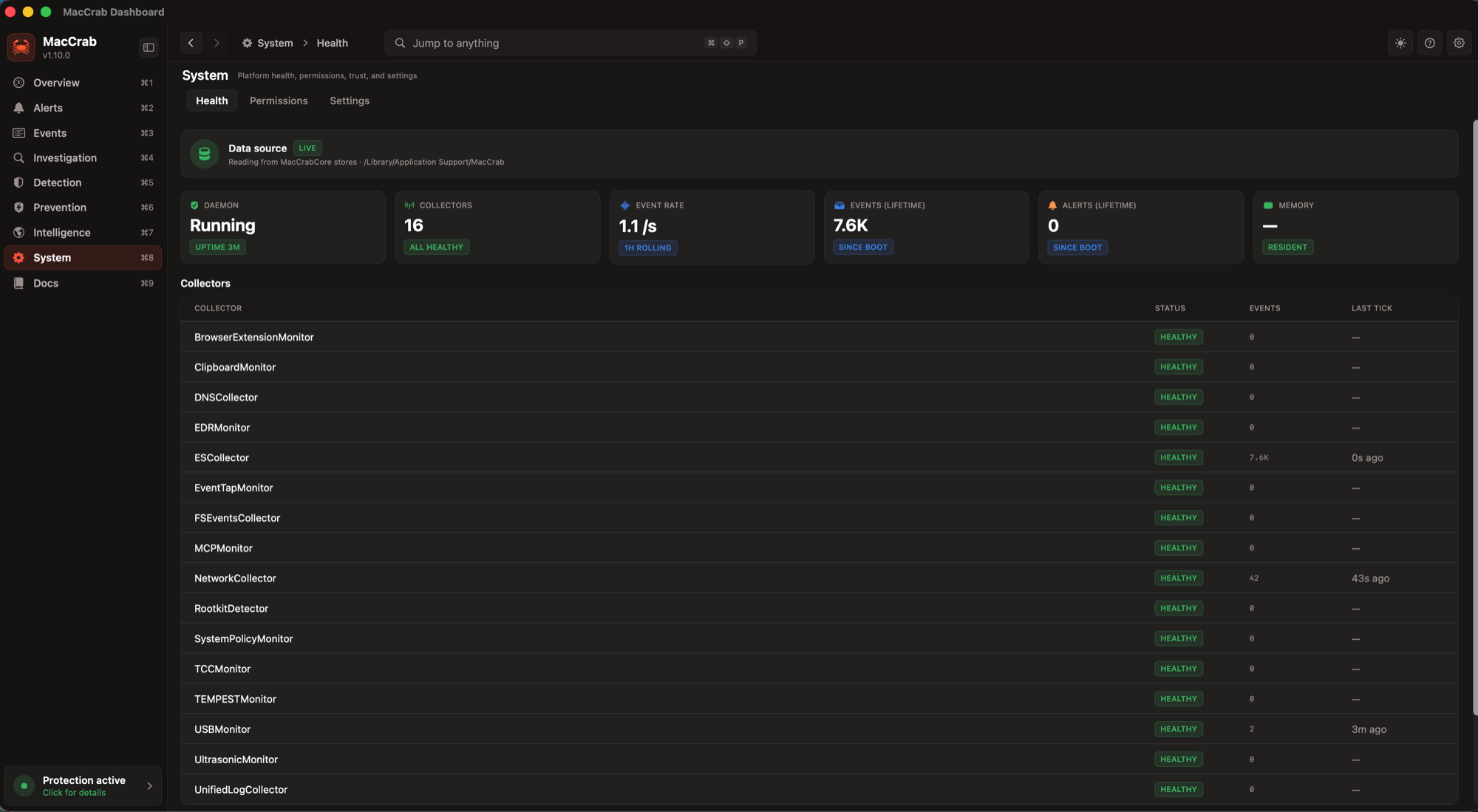Screen dimensions: 1478x812
Task: Click the 3m ago tick for USBMonitor
Action: [x=1369, y=729]
